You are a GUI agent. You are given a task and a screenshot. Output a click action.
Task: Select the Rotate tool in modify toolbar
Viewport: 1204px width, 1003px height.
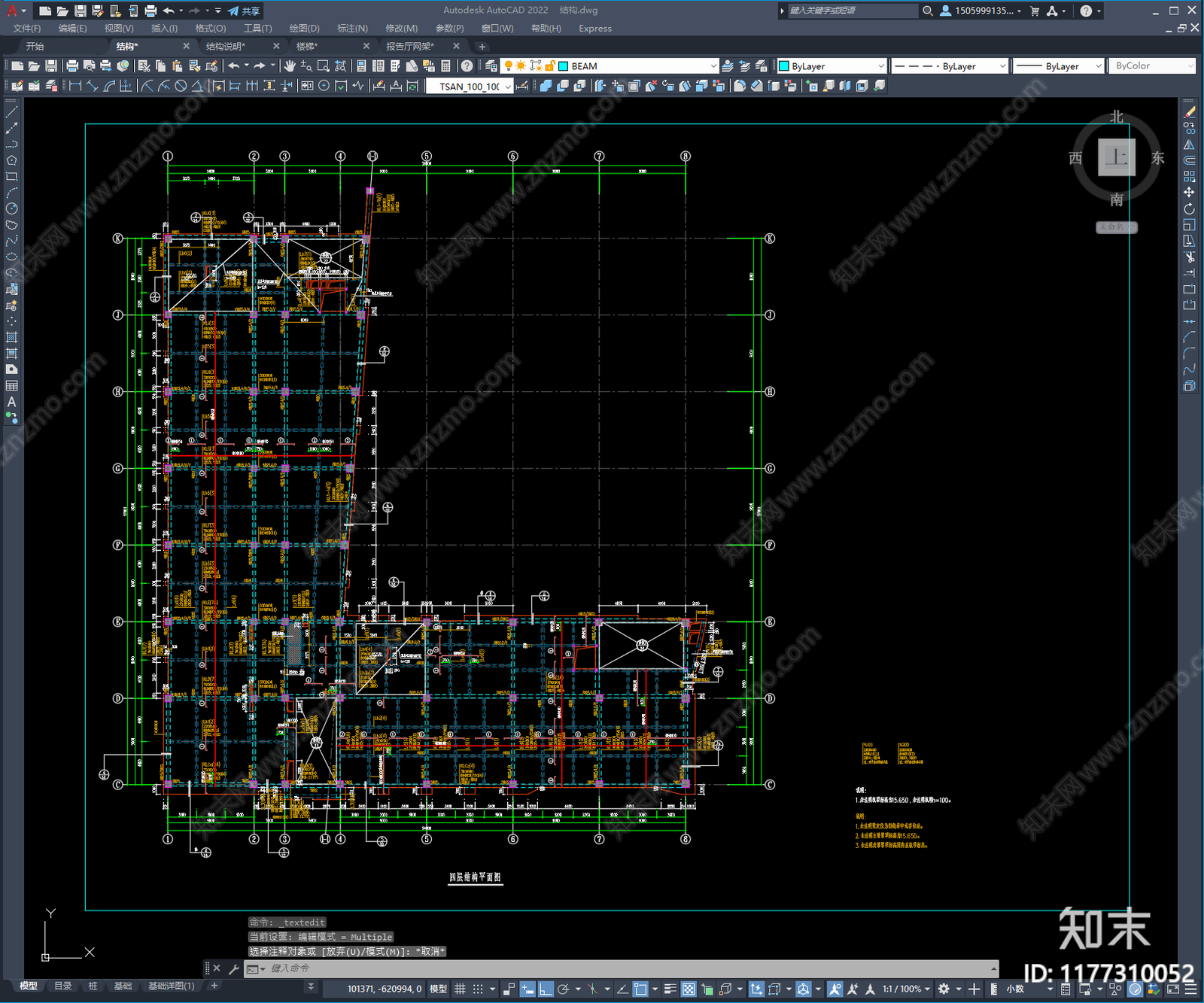[1189, 208]
